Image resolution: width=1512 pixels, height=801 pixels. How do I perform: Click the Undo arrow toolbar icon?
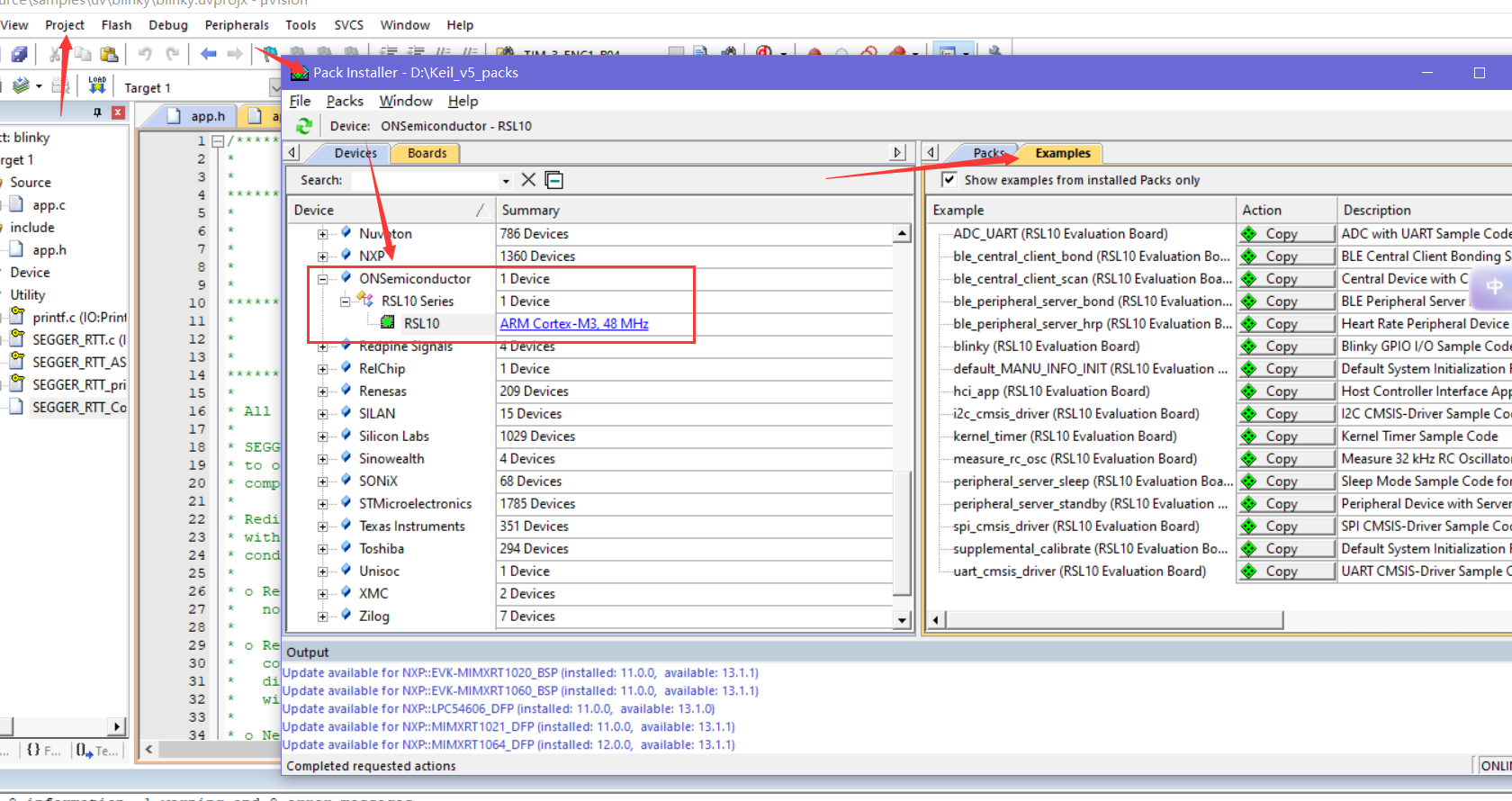pos(145,54)
